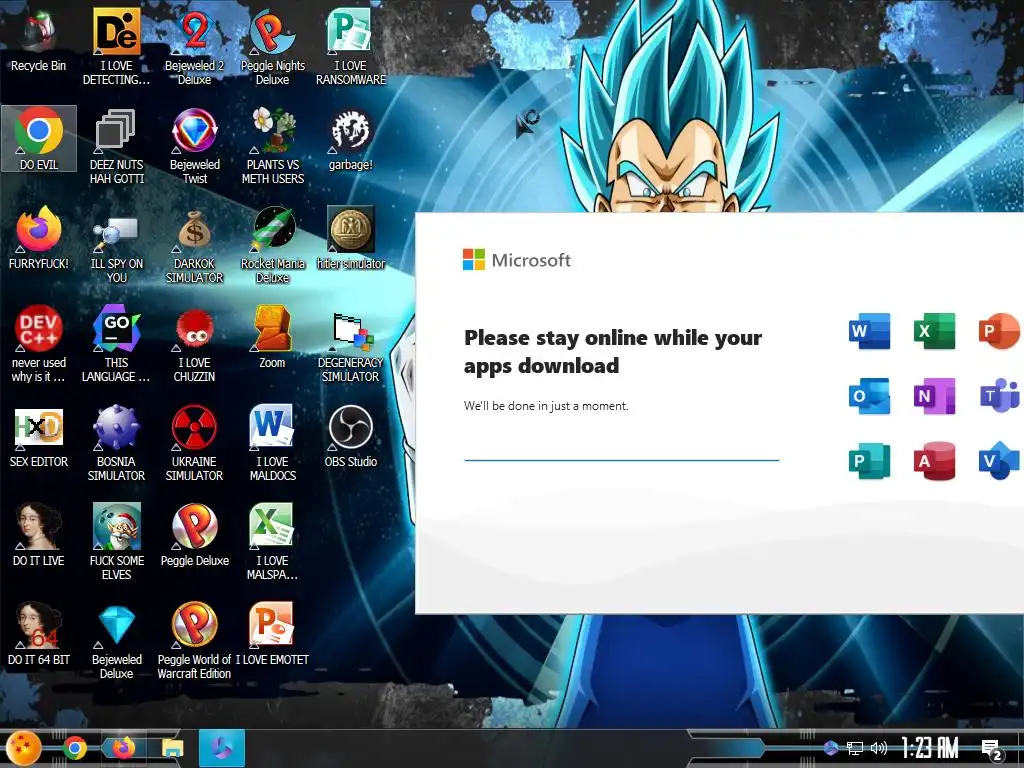Click the Teams icon in Office installer
Viewport: 1024px width, 768px height.
999,396
